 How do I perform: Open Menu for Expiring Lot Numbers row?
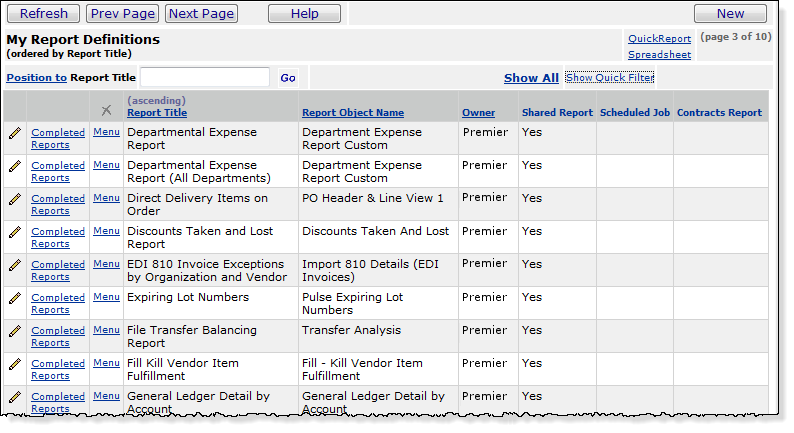(106, 297)
